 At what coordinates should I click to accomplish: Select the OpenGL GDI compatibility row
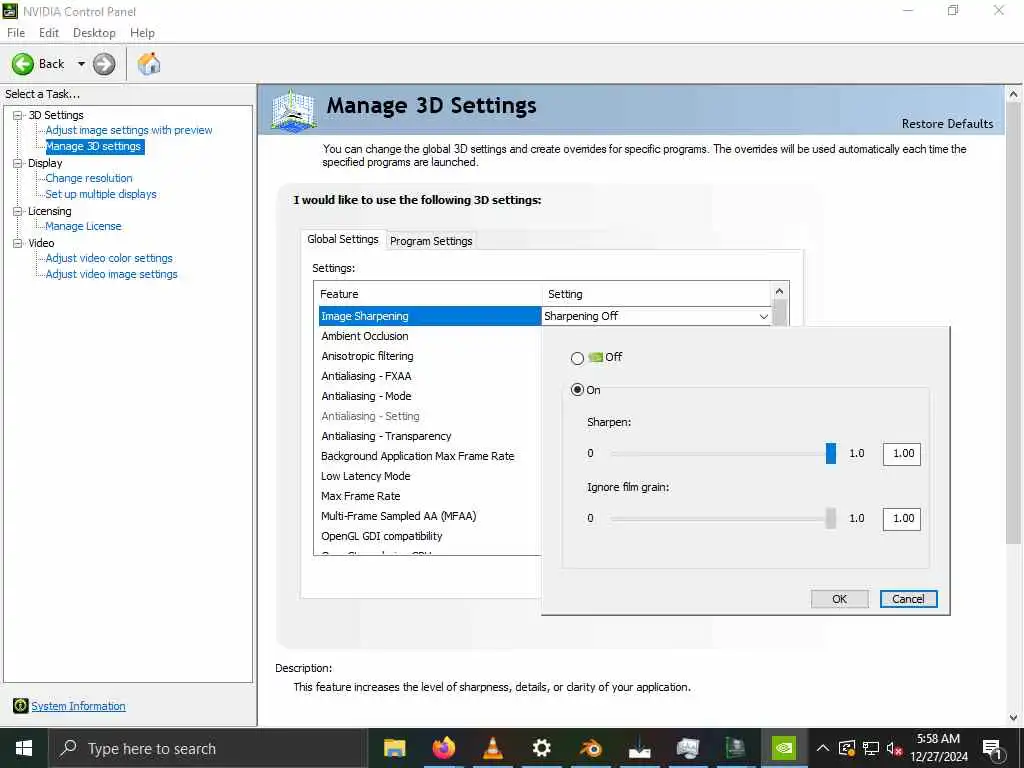[x=430, y=536]
